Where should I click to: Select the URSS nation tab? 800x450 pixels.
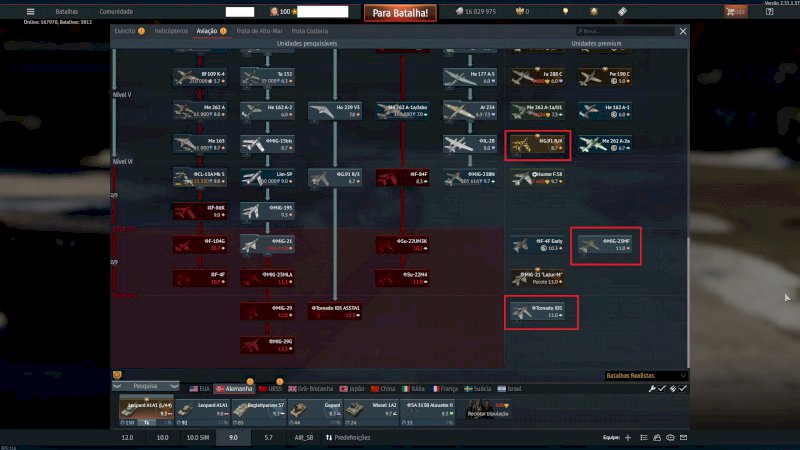(270, 389)
